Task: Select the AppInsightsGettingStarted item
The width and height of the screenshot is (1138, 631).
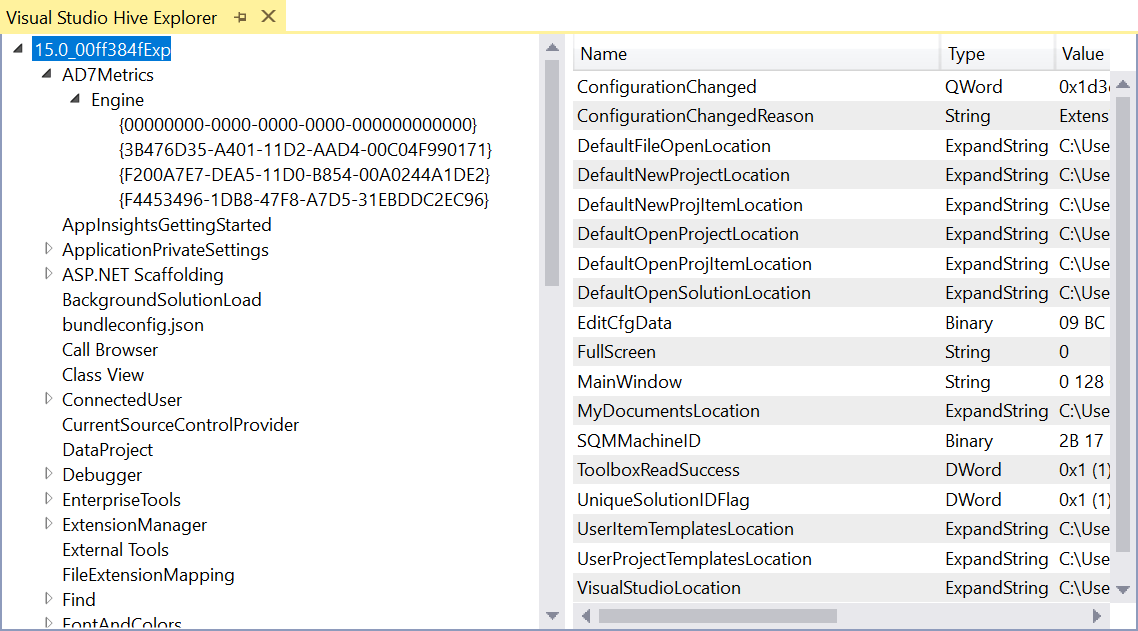Action: pos(167,225)
